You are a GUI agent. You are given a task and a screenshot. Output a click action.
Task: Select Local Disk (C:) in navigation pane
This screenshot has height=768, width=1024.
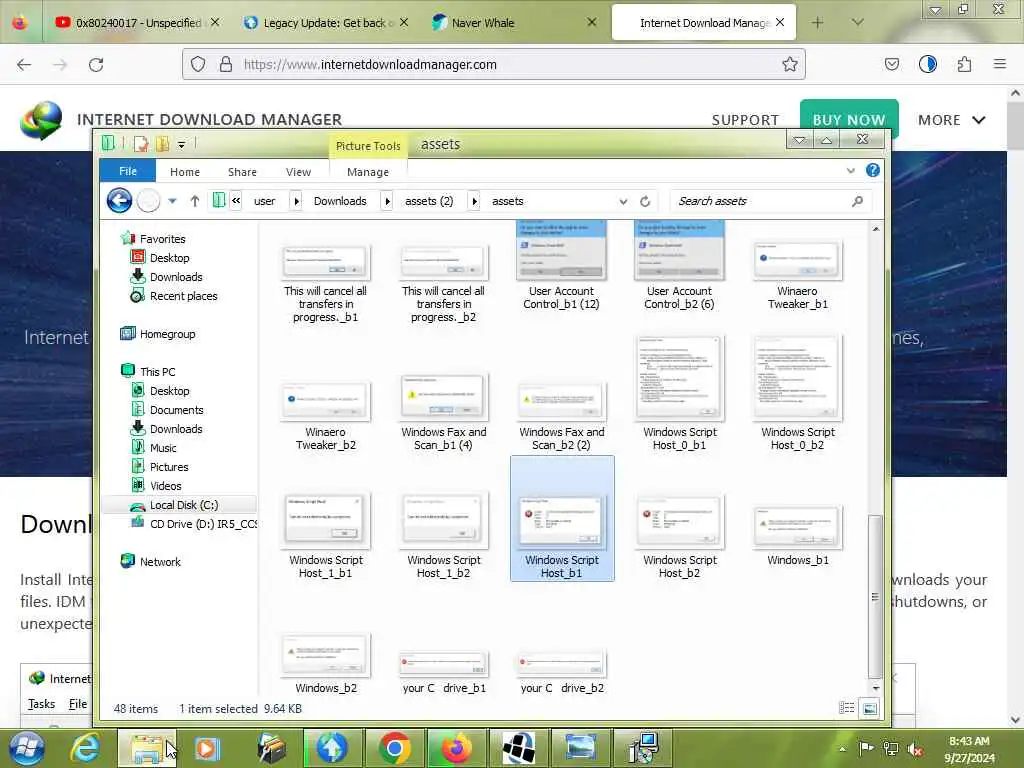click(180, 505)
